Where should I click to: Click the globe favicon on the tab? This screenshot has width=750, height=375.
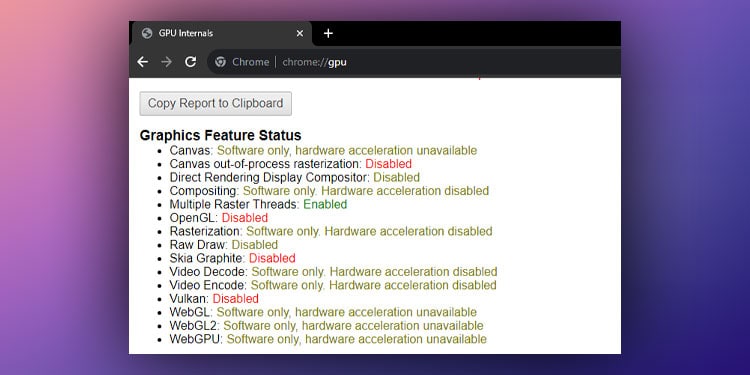147,33
